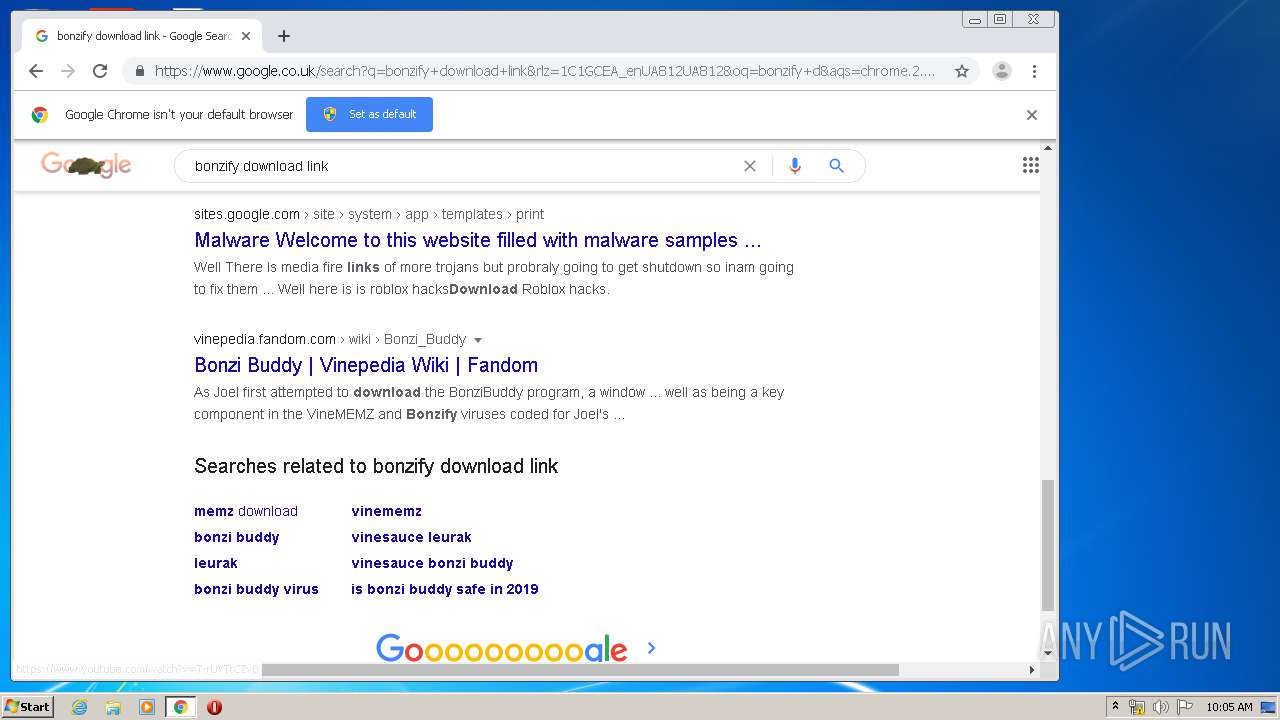The image size is (1280, 720).
Task: Click the Chrome taskbar icon
Action: coord(180,707)
